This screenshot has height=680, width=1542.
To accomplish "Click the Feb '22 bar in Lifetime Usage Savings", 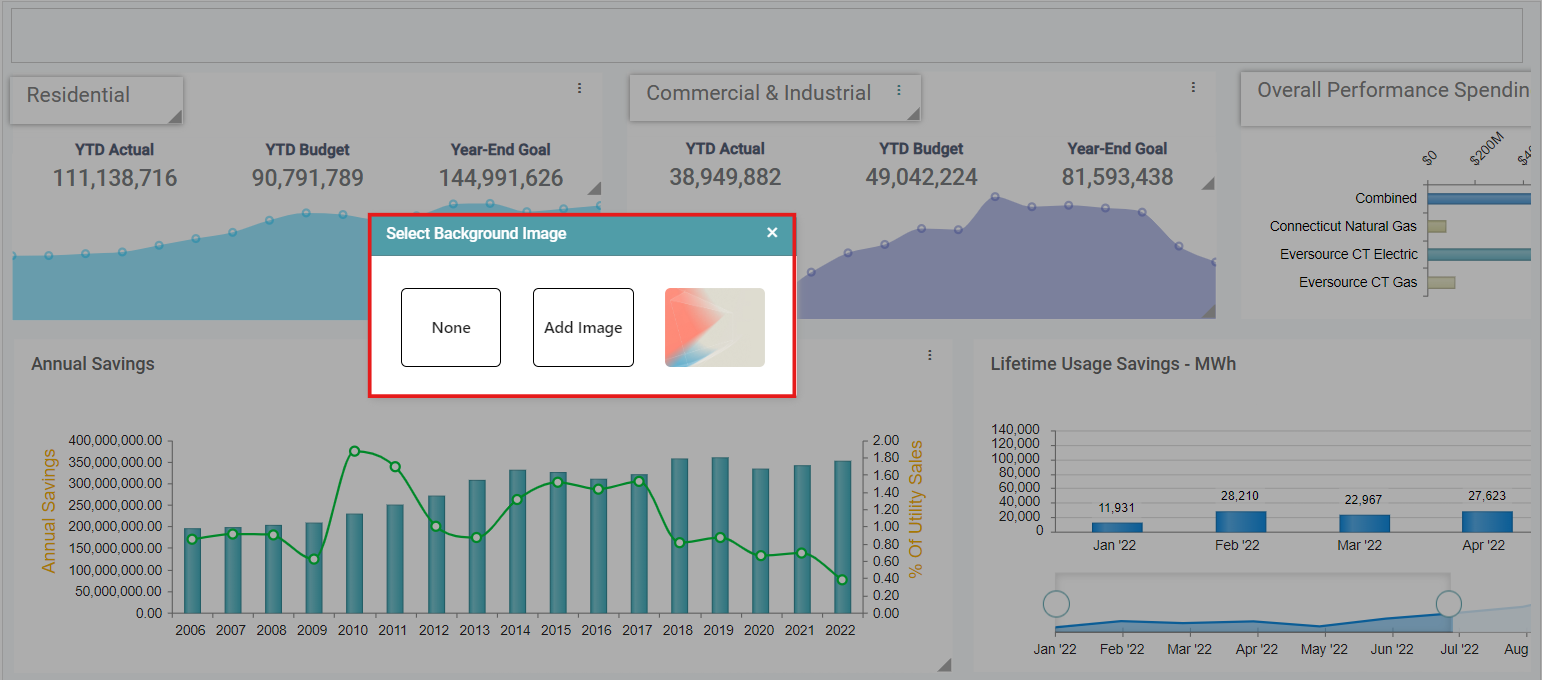I will point(1240,521).
